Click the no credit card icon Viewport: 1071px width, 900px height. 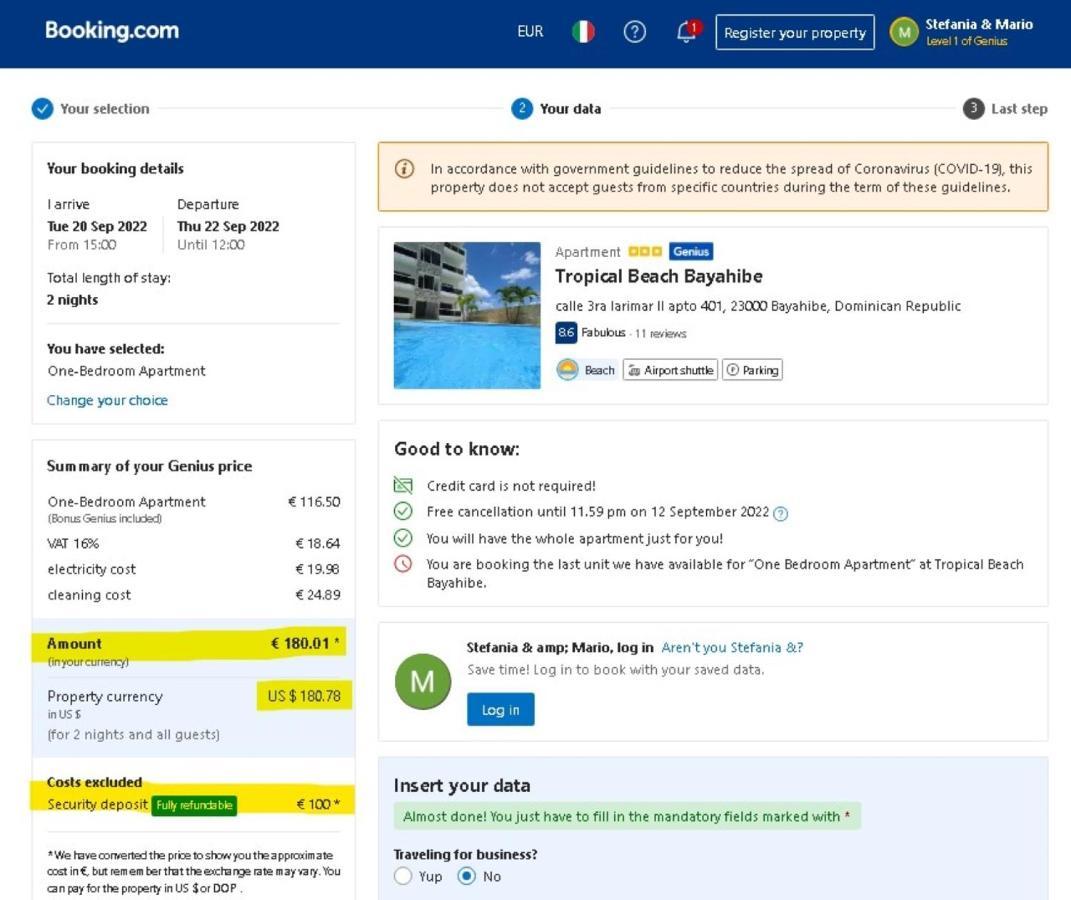(403, 486)
